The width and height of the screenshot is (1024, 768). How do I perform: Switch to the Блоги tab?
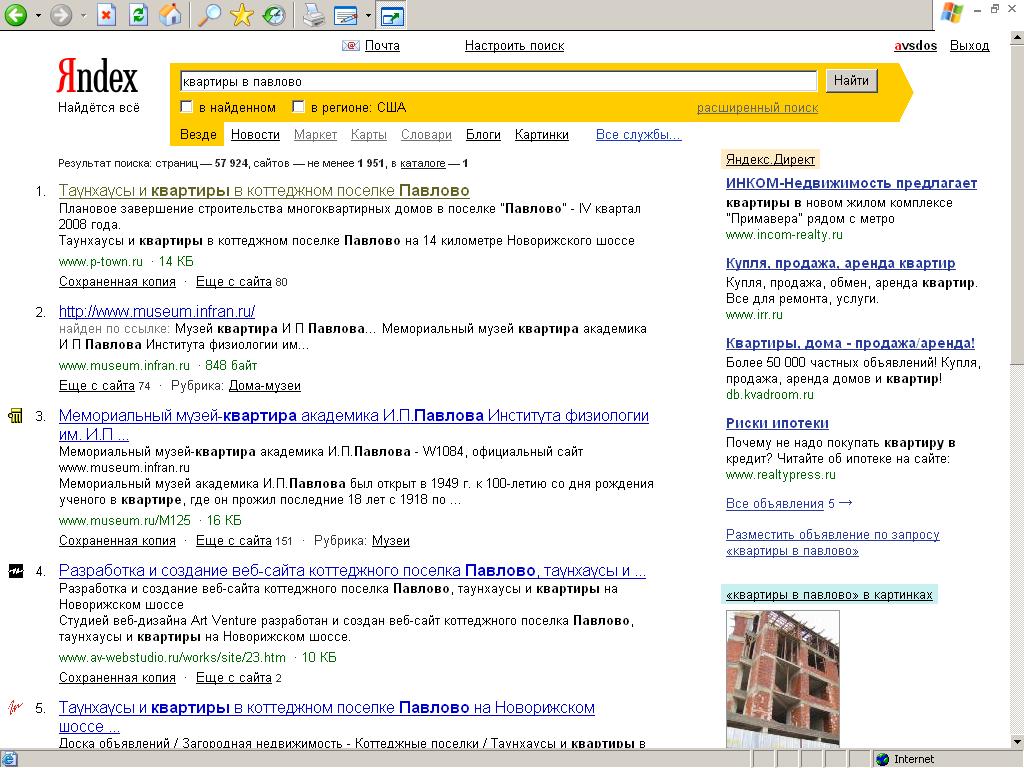(x=483, y=135)
